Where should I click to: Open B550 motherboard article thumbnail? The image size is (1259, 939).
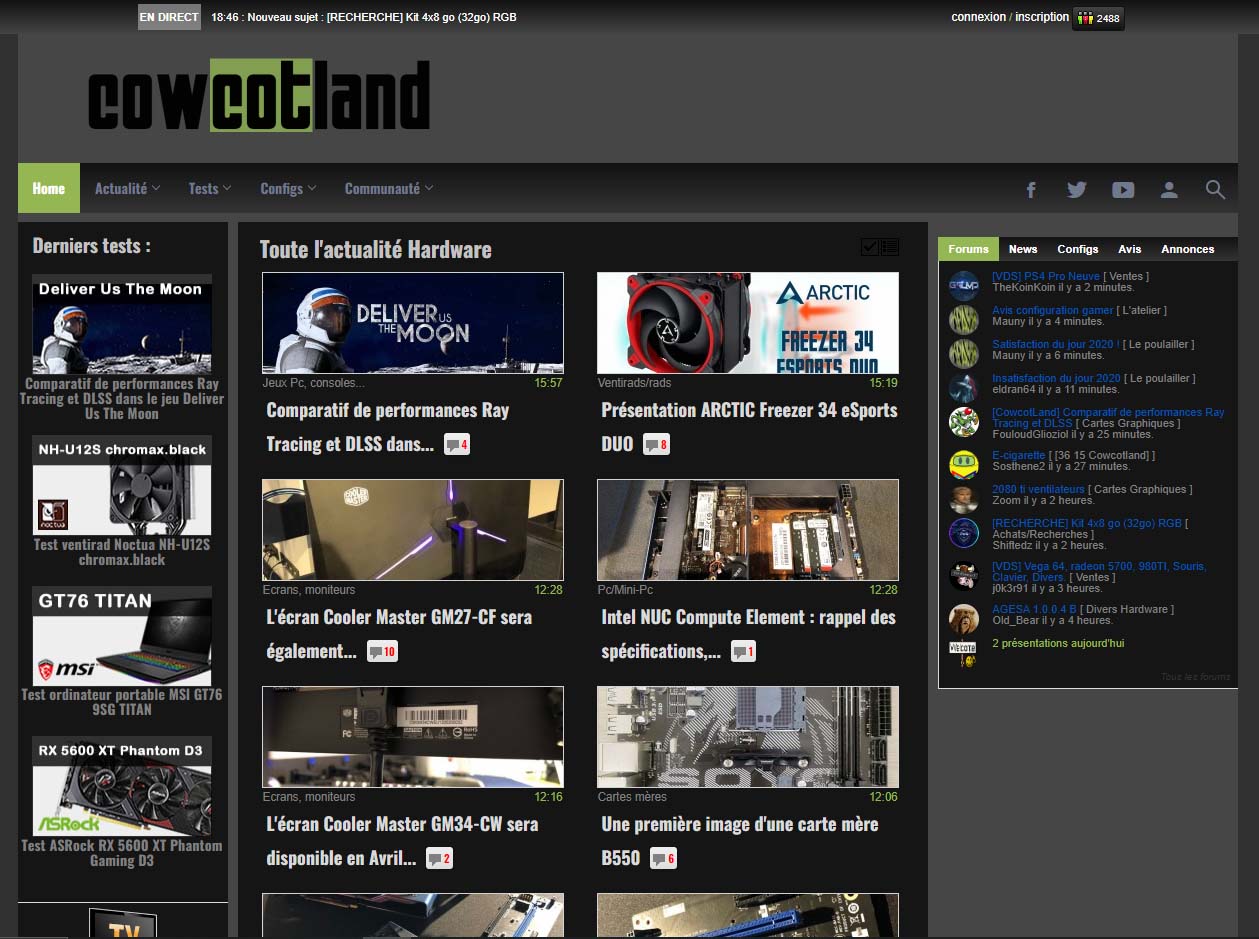coord(748,737)
